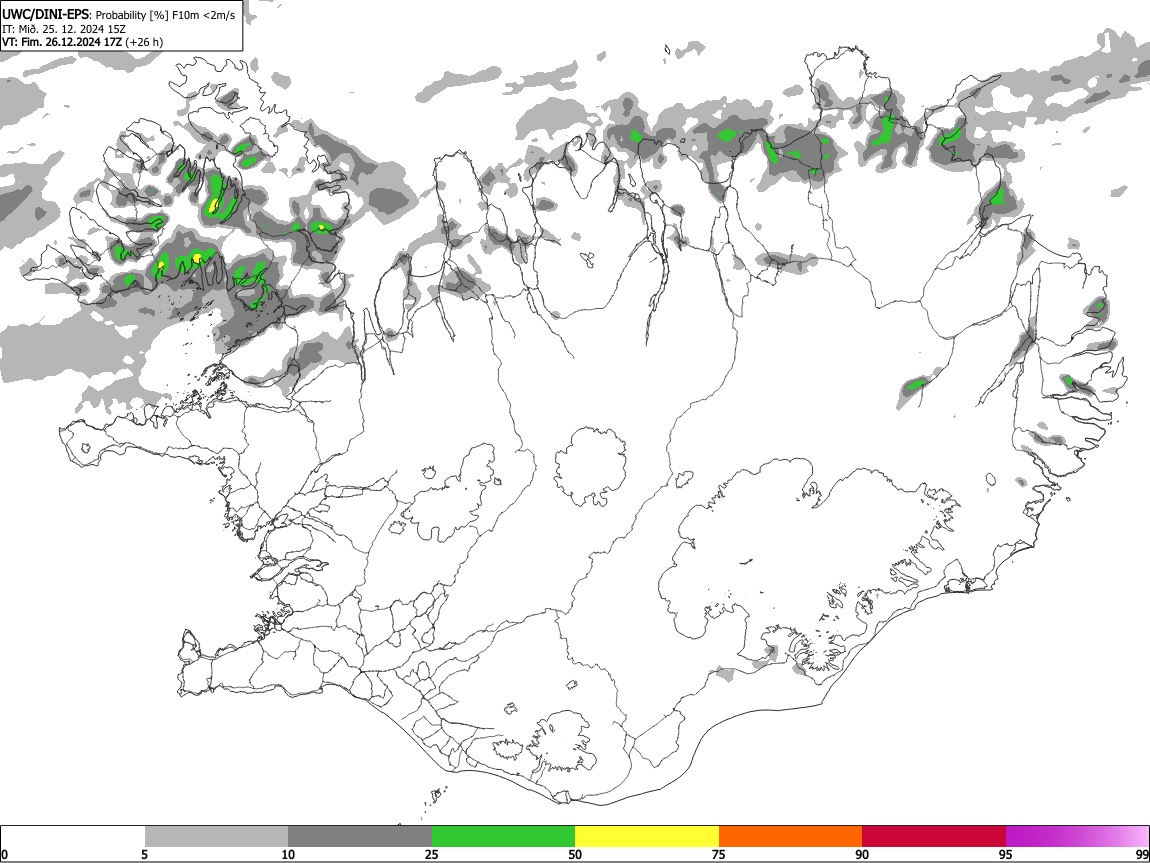Click the dark gray 10-25% legend swatch
Viewport: 1150px width, 863px height.
pyautogui.click(x=360, y=836)
